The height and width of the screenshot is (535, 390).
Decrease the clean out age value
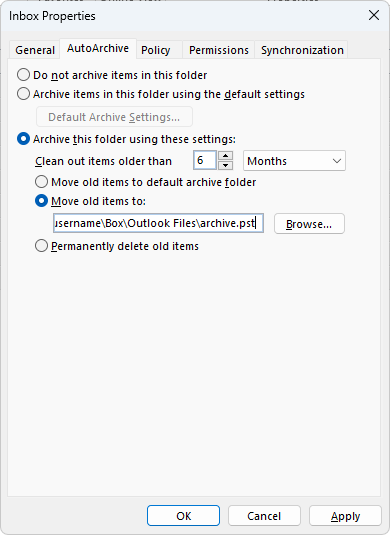click(x=225, y=165)
